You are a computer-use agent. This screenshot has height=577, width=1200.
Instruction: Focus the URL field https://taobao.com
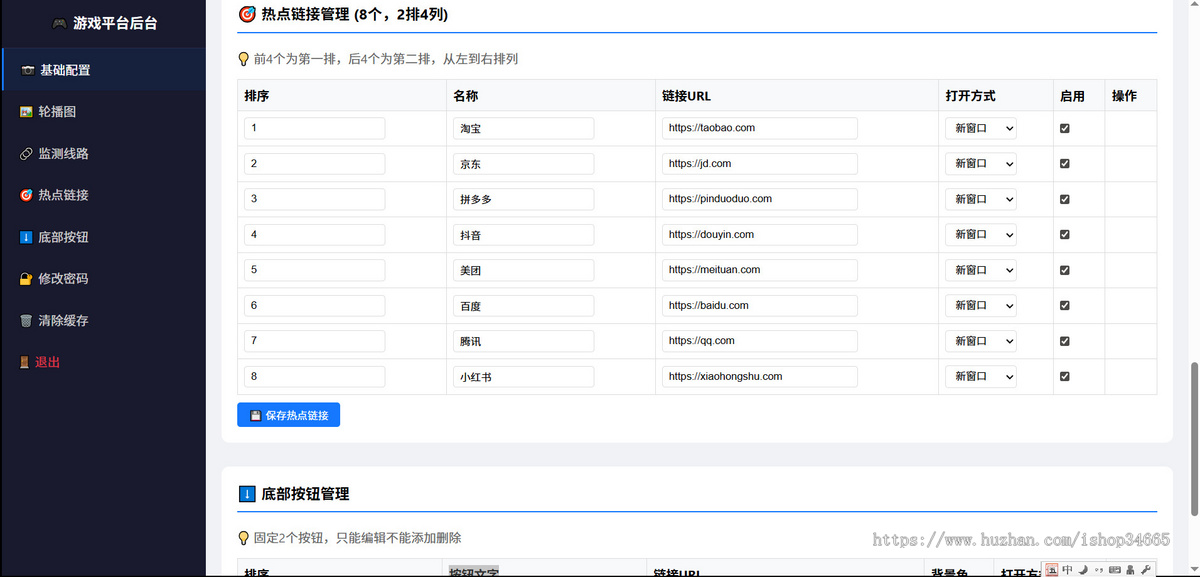pyautogui.click(x=759, y=128)
